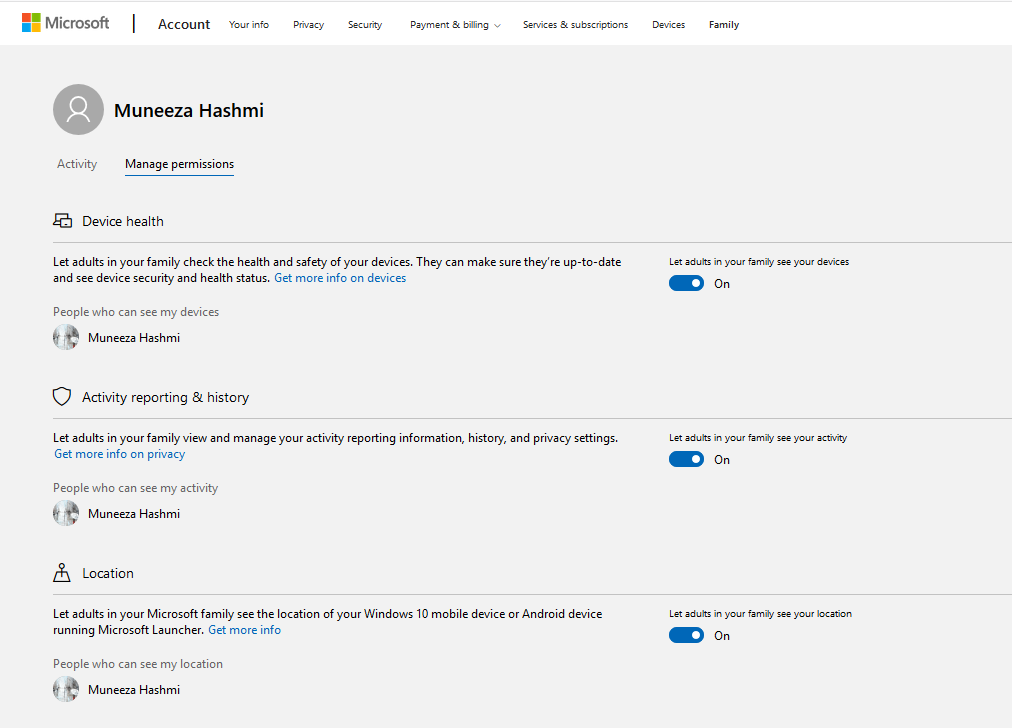Go to the Privacy page

(x=309, y=25)
